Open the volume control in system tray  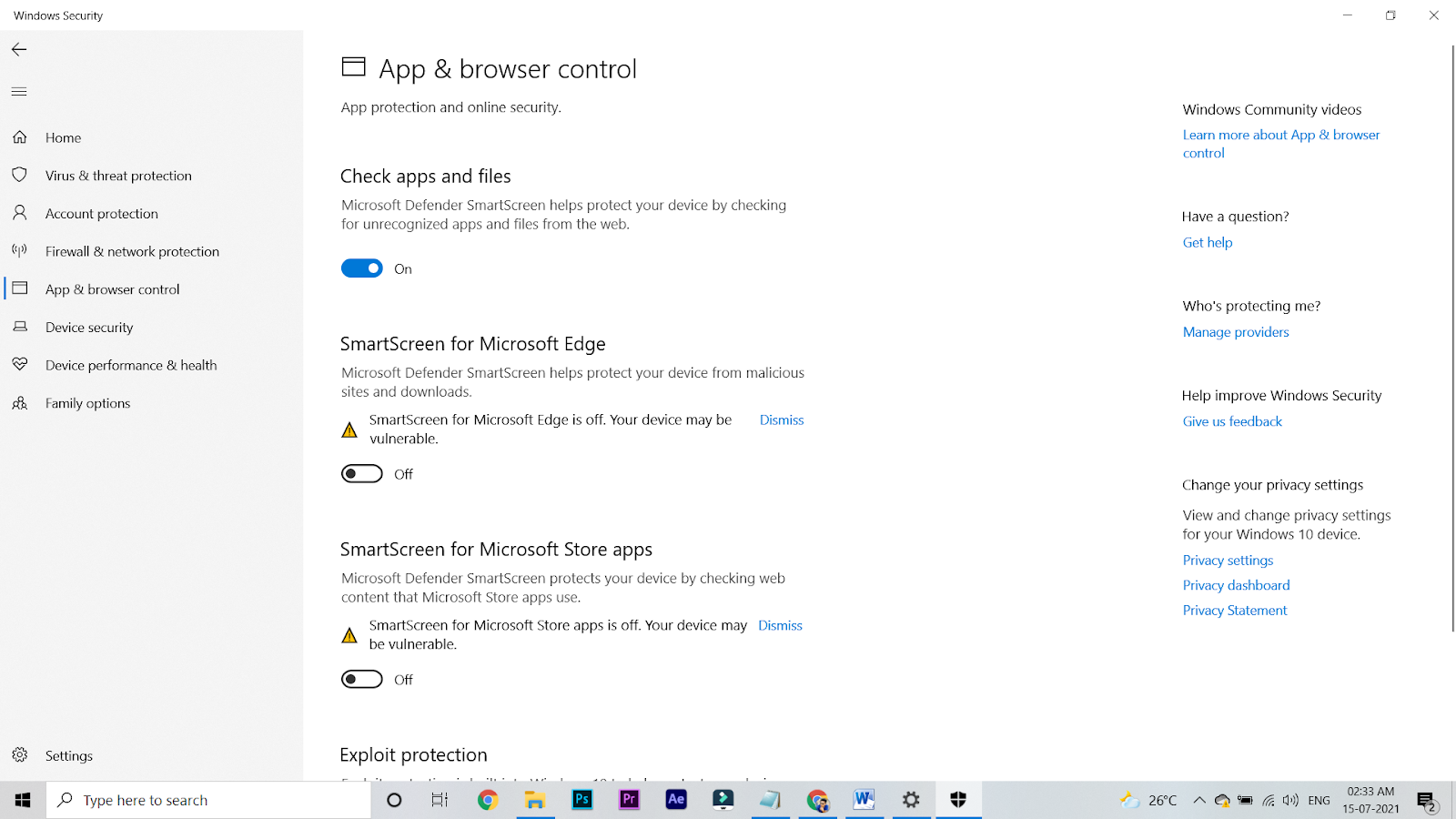(1290, 800)
